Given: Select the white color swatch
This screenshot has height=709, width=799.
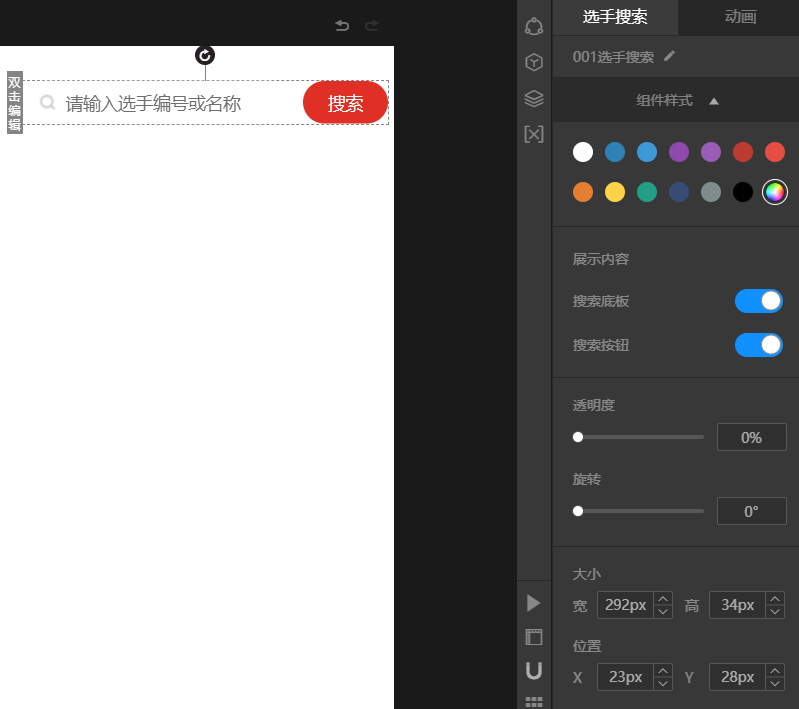Looking at the screenshot, I should coord(582,152).
